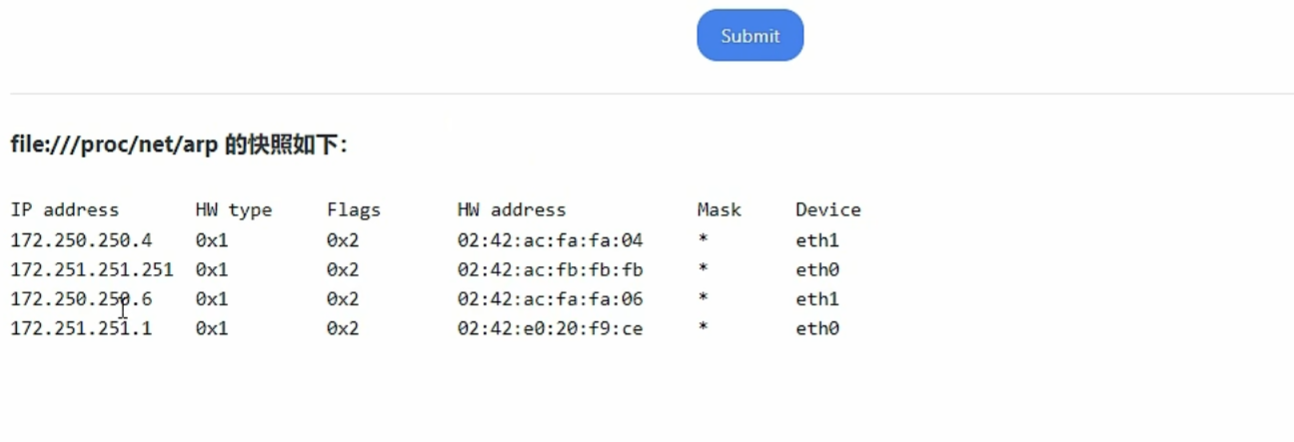1294x442 pixels.
Task: Click eth1 in the 172.250.250.4 row
Action: [817, 240]
